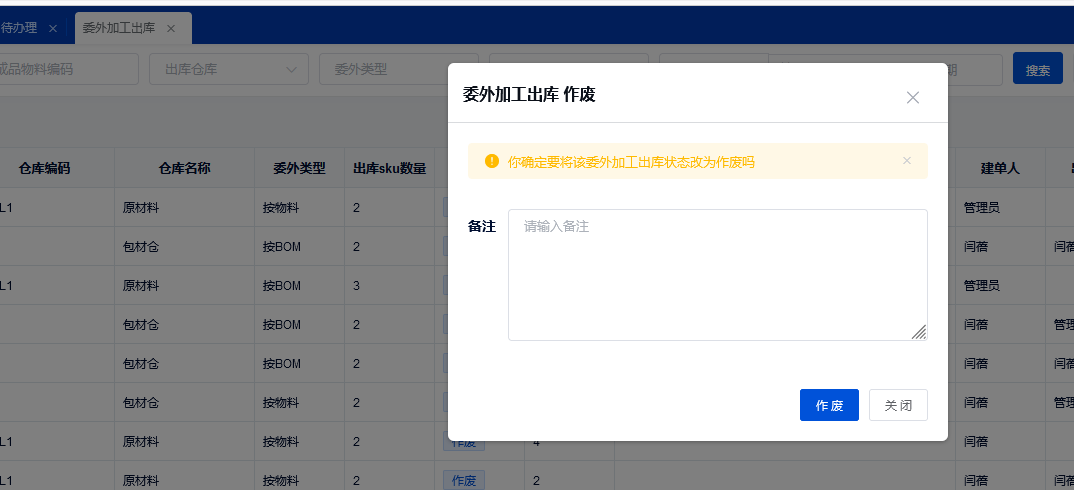The height and width of the screenshot is (490, 1074).
Task: Click the 备注 textarea resize handle
Action: click(919, 333)
